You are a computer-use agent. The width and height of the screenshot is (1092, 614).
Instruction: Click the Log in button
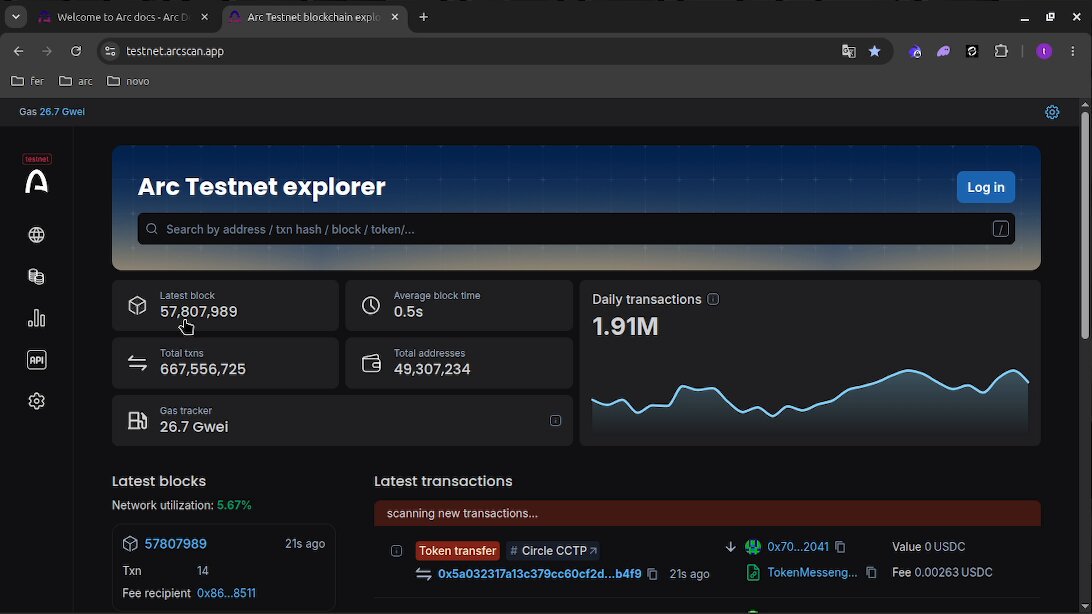tap(985, 187)
